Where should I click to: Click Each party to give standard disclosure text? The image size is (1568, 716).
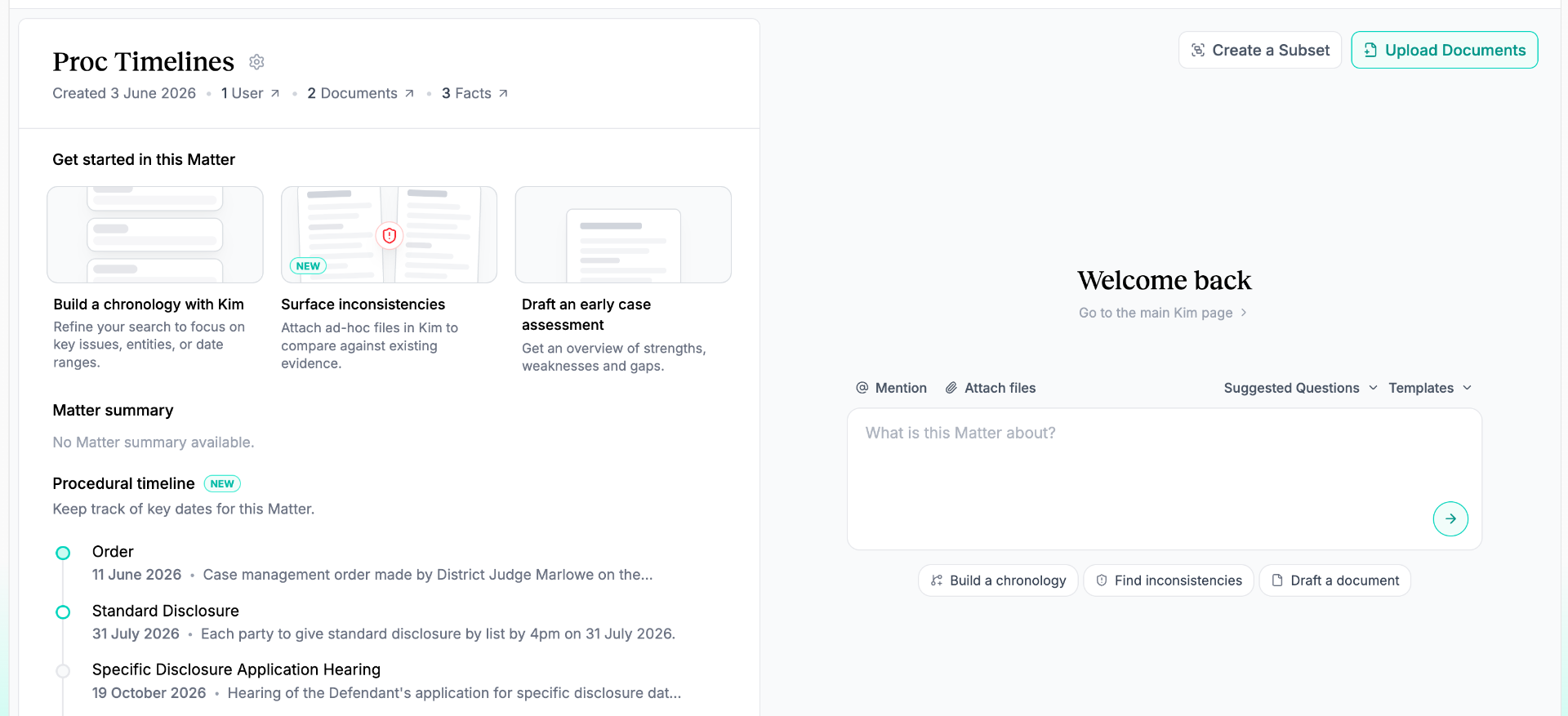coord(439,634)
